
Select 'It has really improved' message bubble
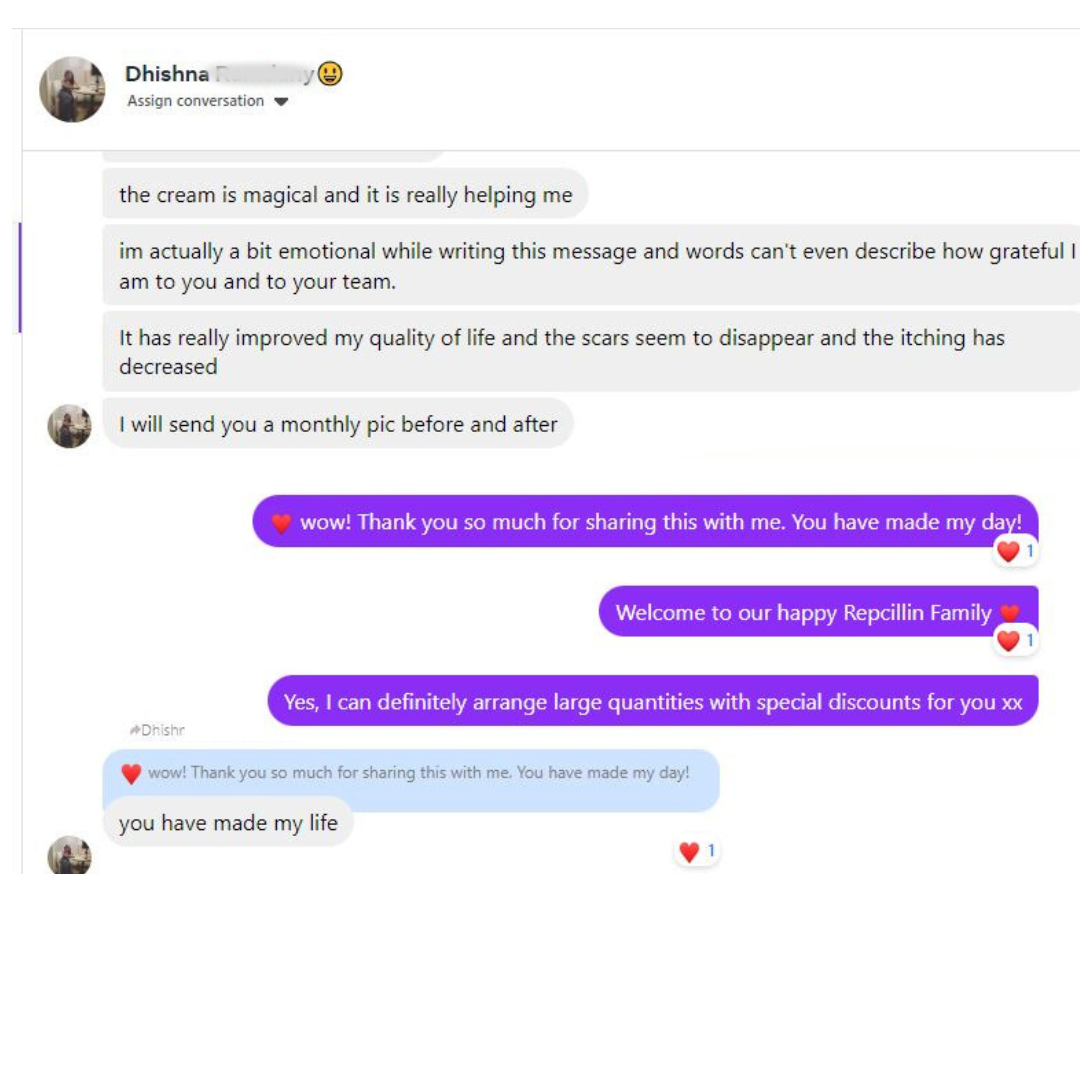click(592, 352)
